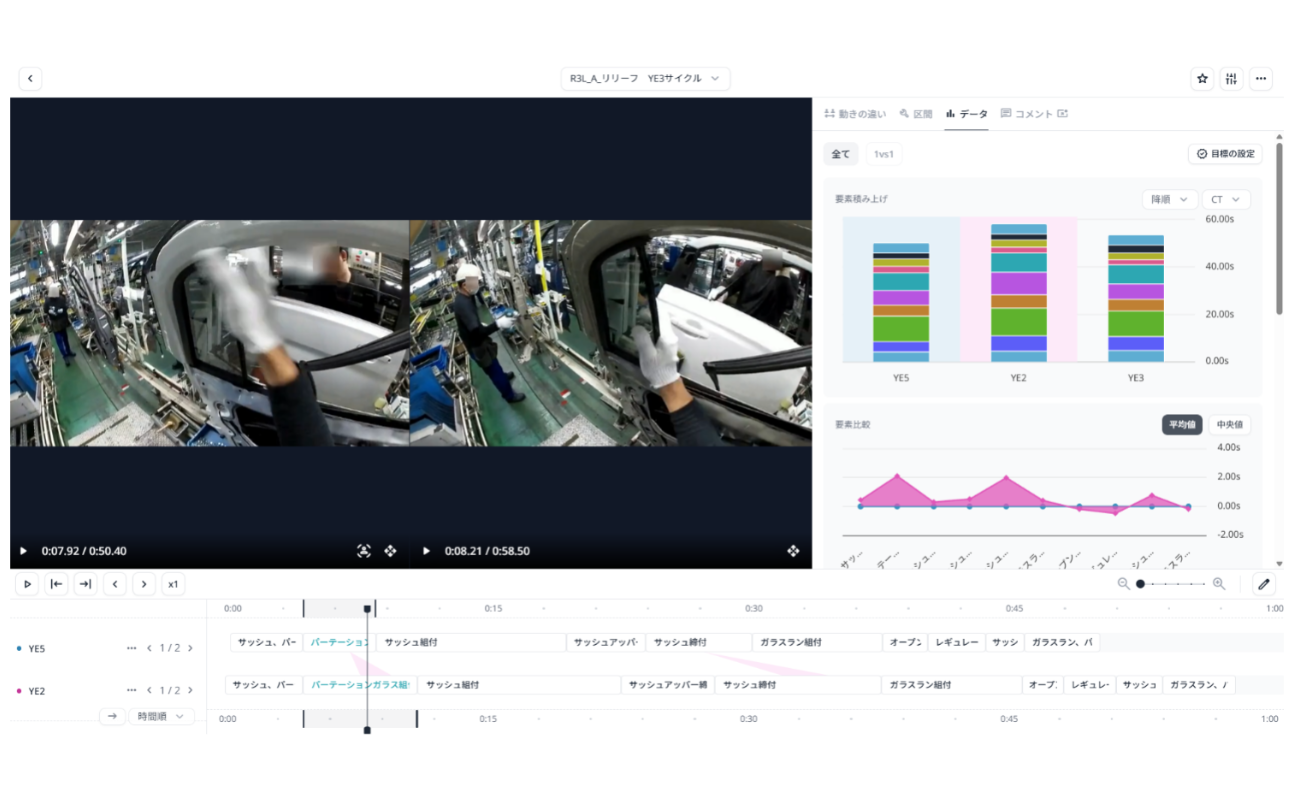This screenshot has height=800, width=1300.
Task: Expand the 降順 sort dropdown
Action: (1169, 200)
